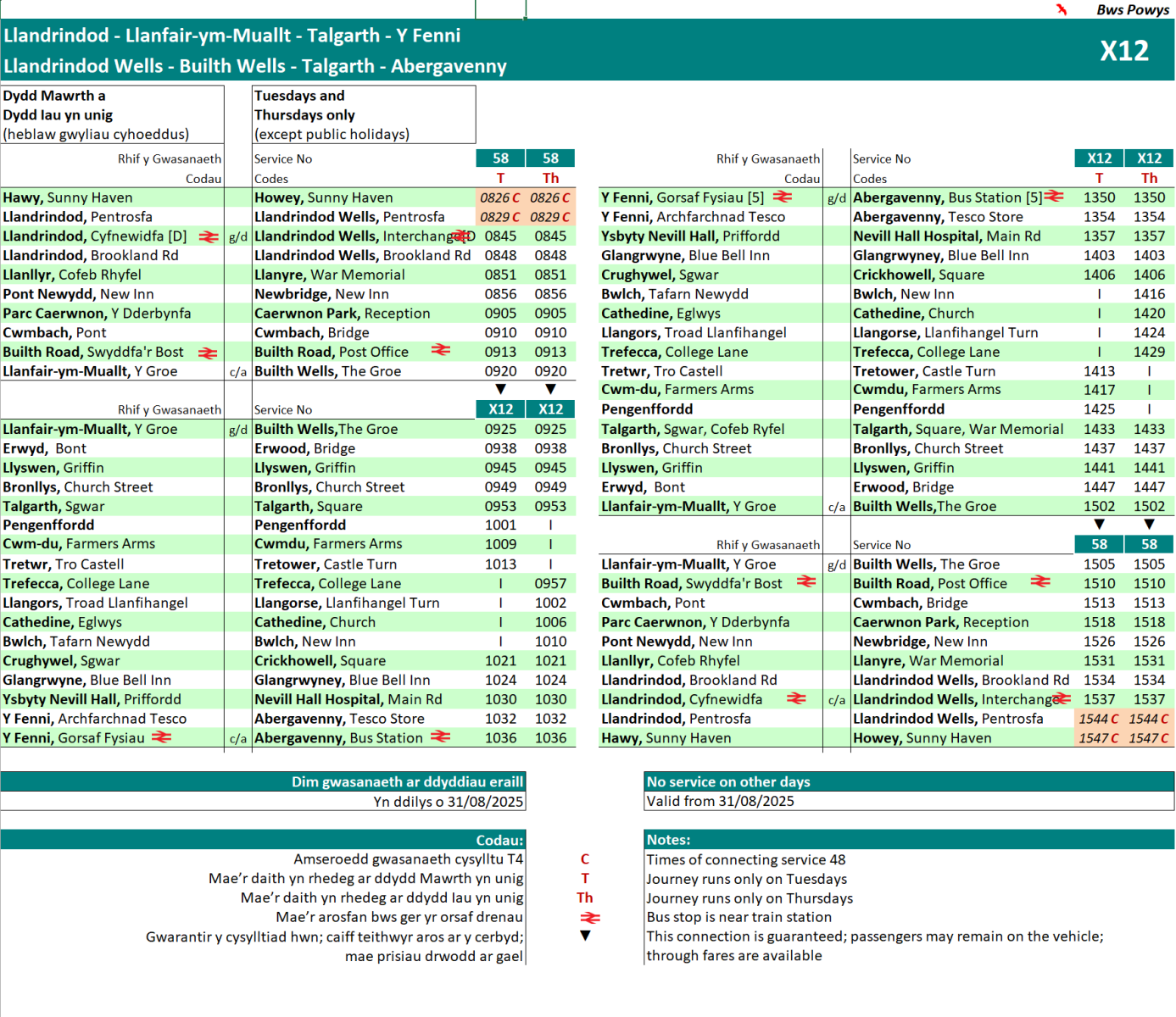Click the 1429 time for Trefecca, College Lane
The width and height of the screenshot is (1176, 1017).
pos(1149,352)
